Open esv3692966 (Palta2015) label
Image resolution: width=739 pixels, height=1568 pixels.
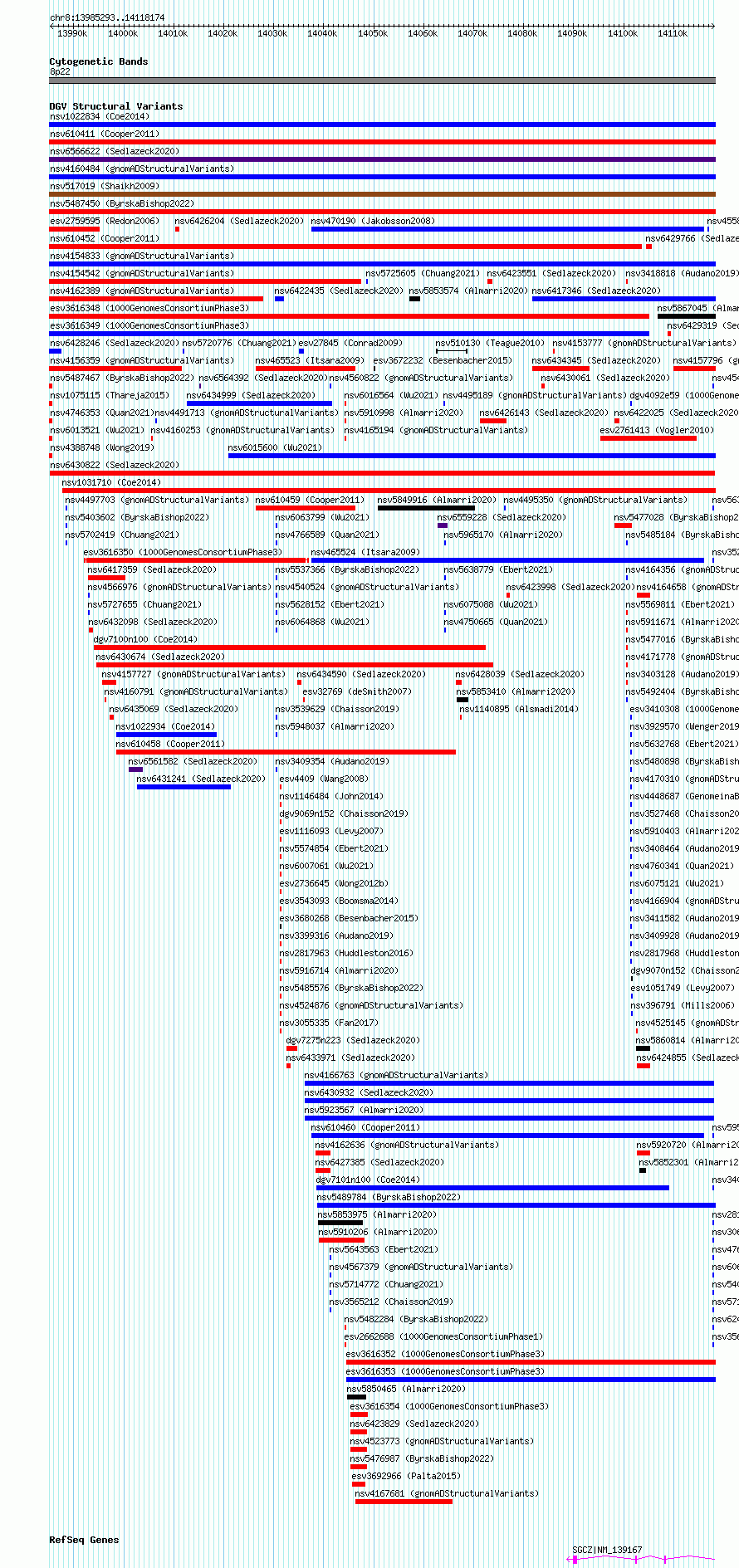point(407,1476)
